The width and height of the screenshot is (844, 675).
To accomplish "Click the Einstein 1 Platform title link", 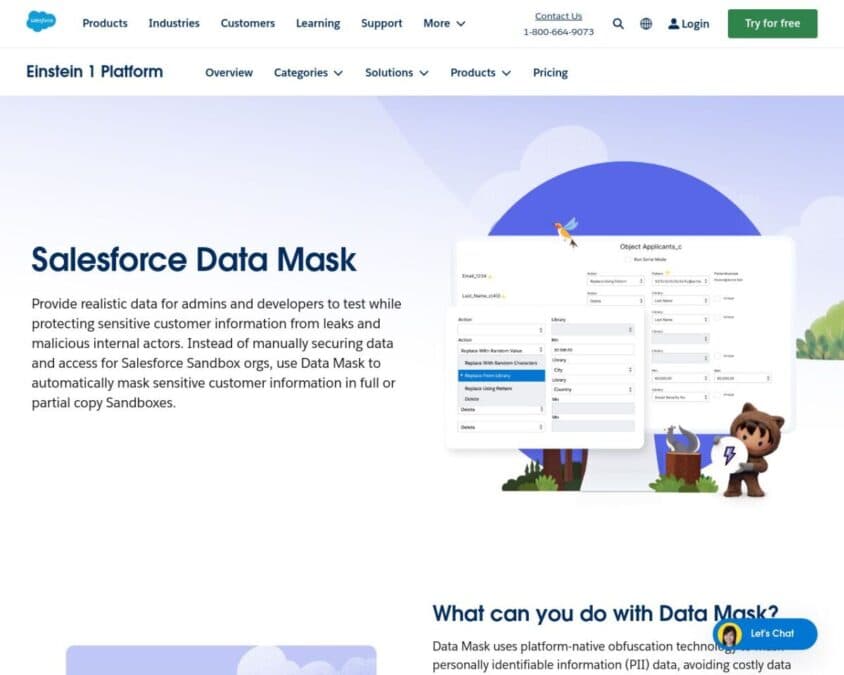I will click(x=95, y=72).
